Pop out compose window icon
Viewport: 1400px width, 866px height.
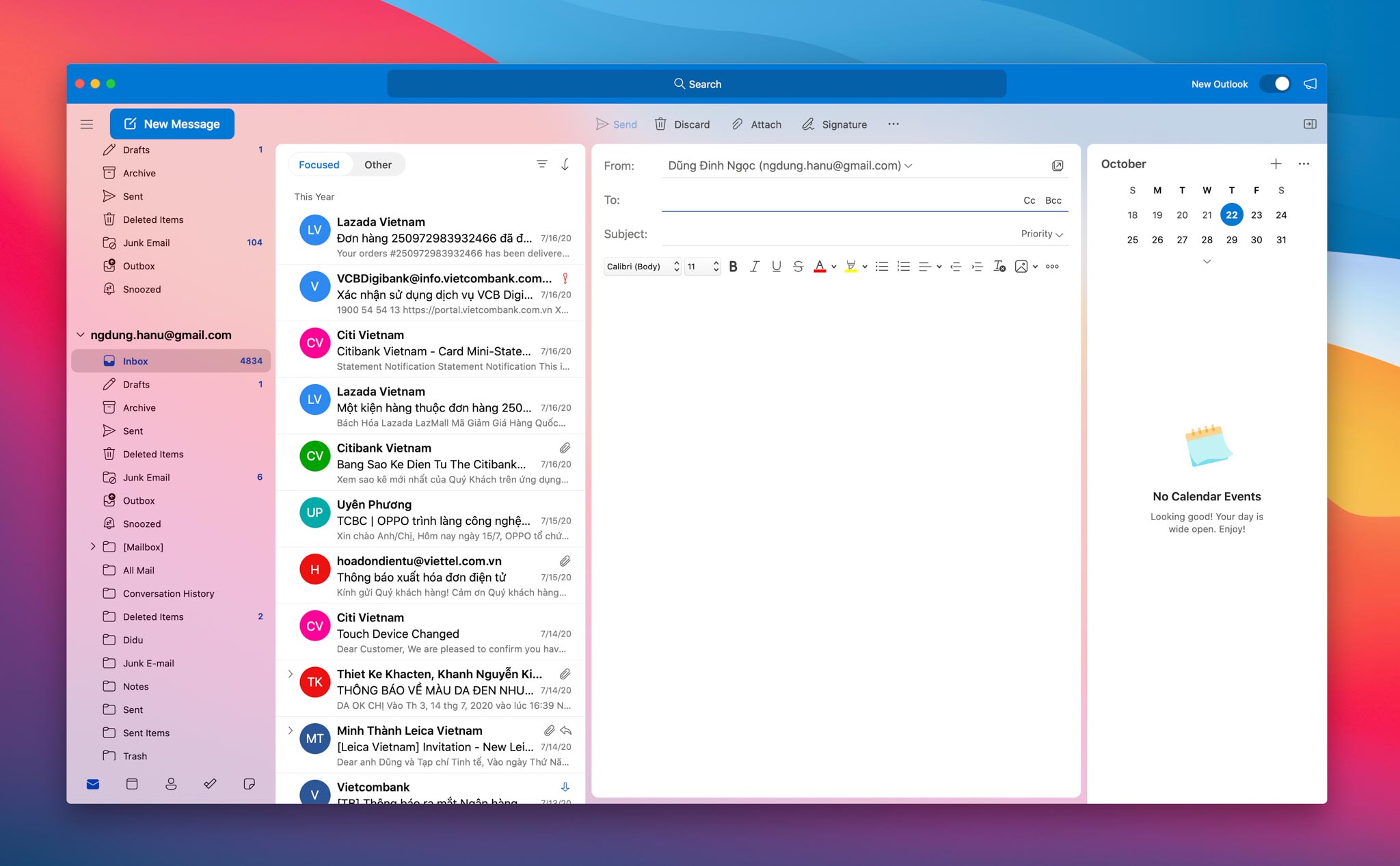tap(1057, 165)
